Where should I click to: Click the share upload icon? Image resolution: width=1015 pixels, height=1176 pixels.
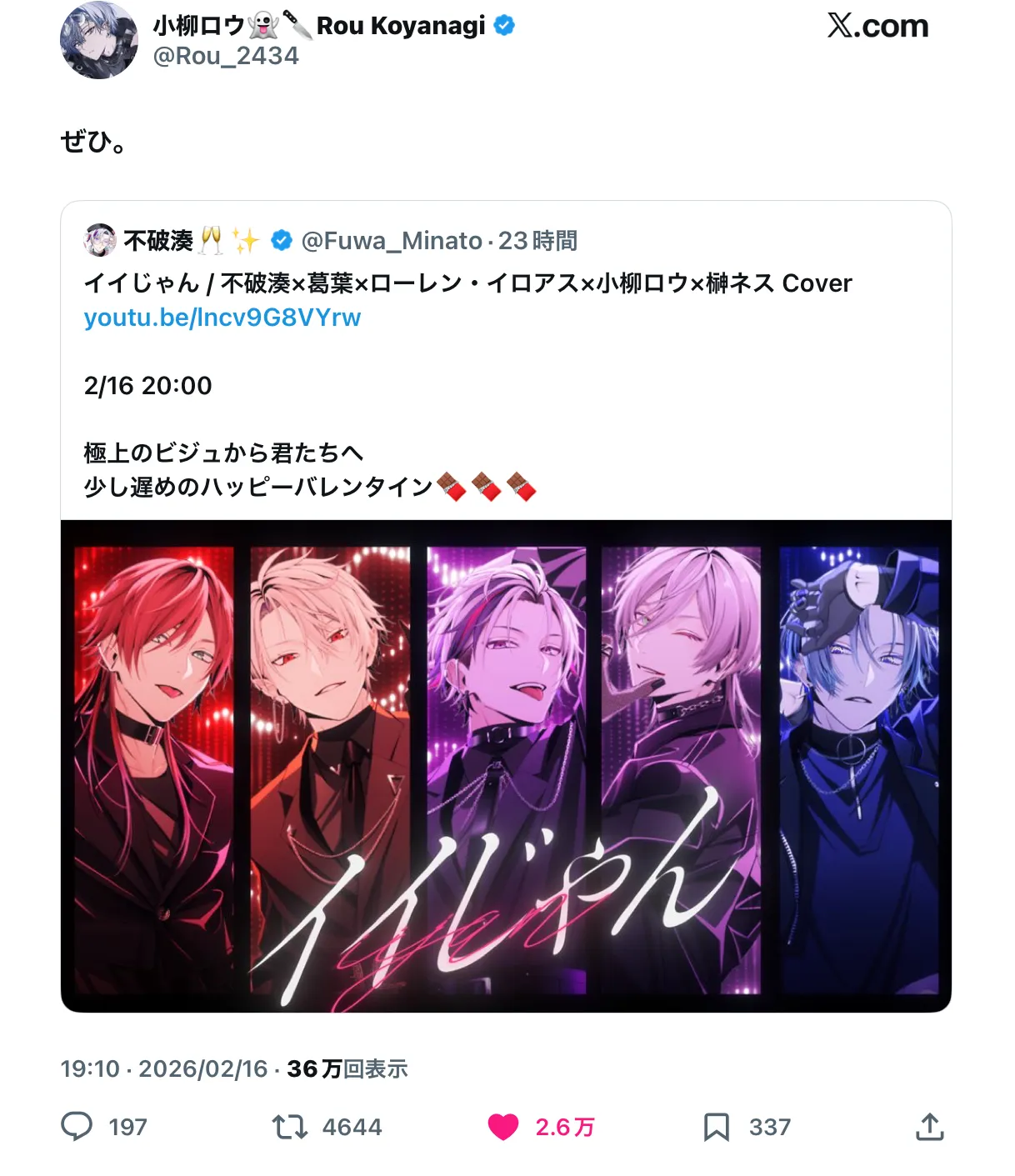coord(930,1127)
